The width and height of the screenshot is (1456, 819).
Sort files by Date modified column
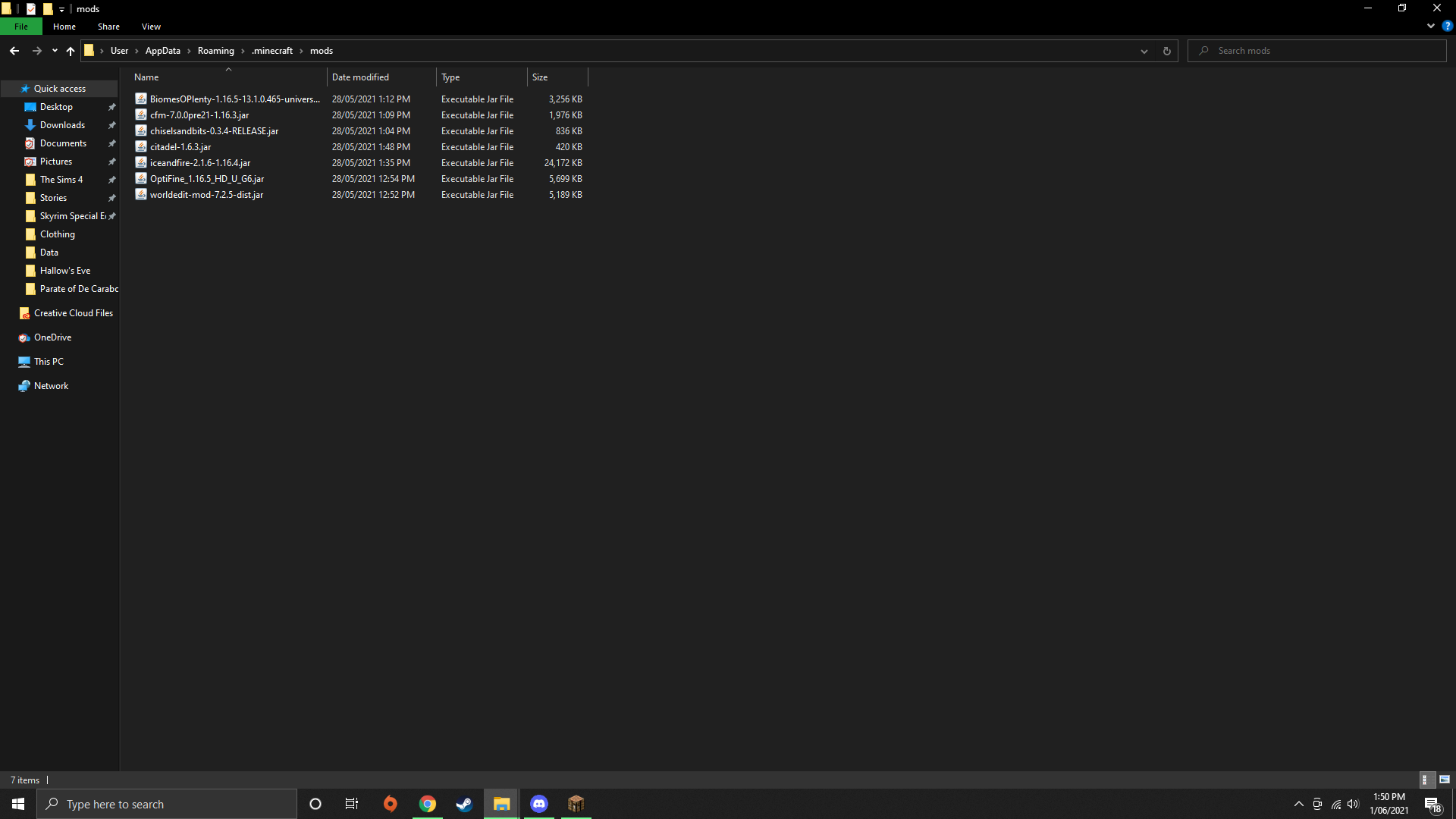coord(381,77)
